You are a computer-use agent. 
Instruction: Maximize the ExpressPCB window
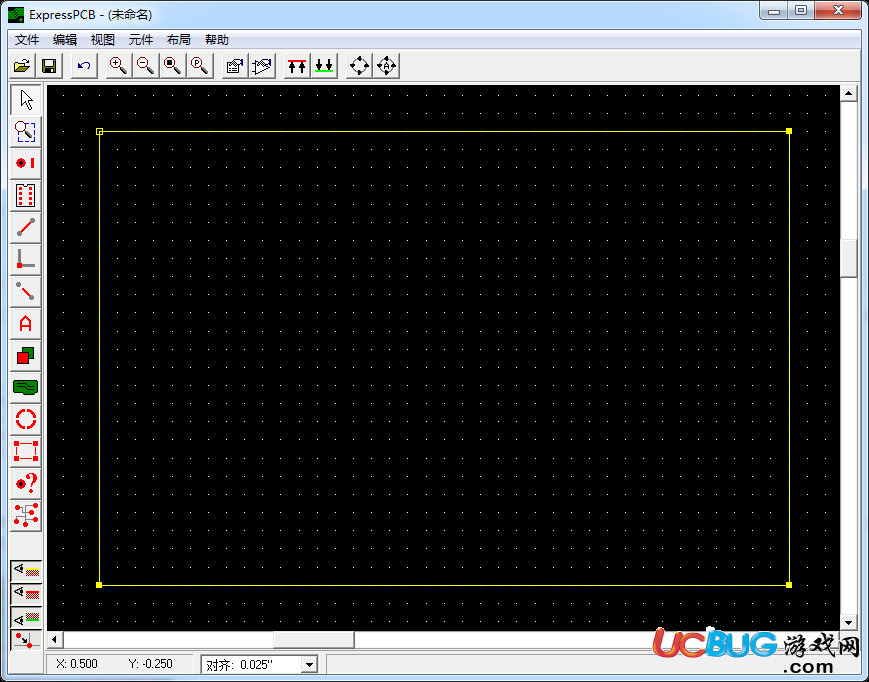coord(801,11)
